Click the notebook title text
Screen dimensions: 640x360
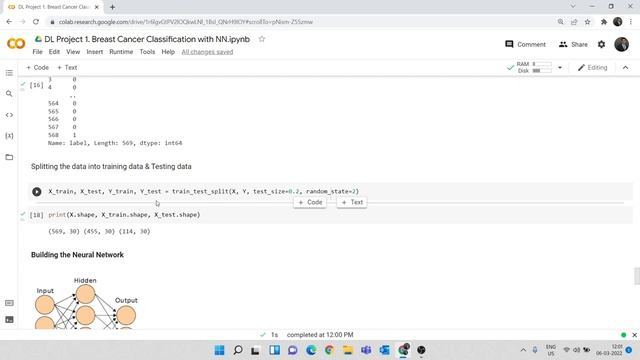coord(147,39)
